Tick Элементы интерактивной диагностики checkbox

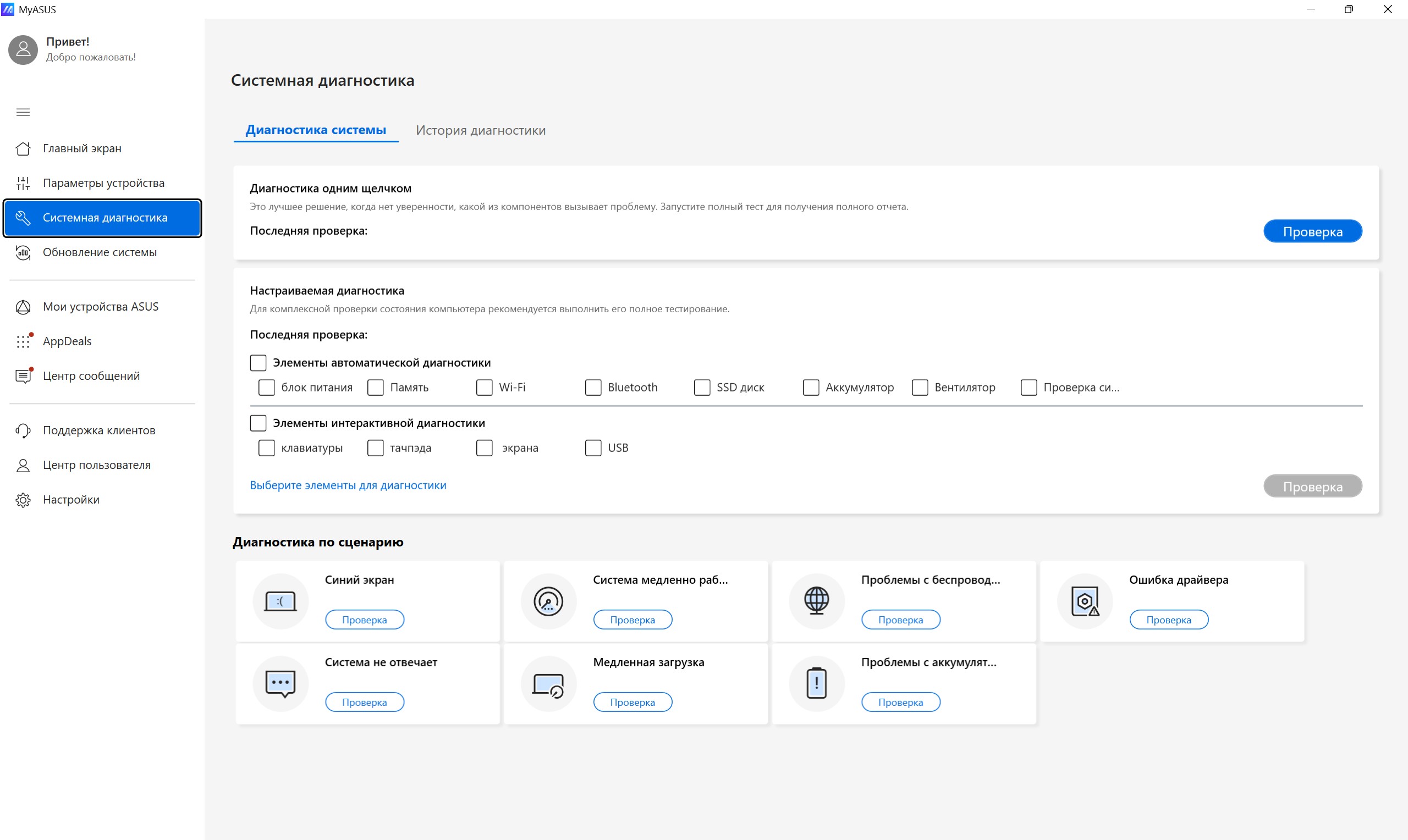(258, 423)
